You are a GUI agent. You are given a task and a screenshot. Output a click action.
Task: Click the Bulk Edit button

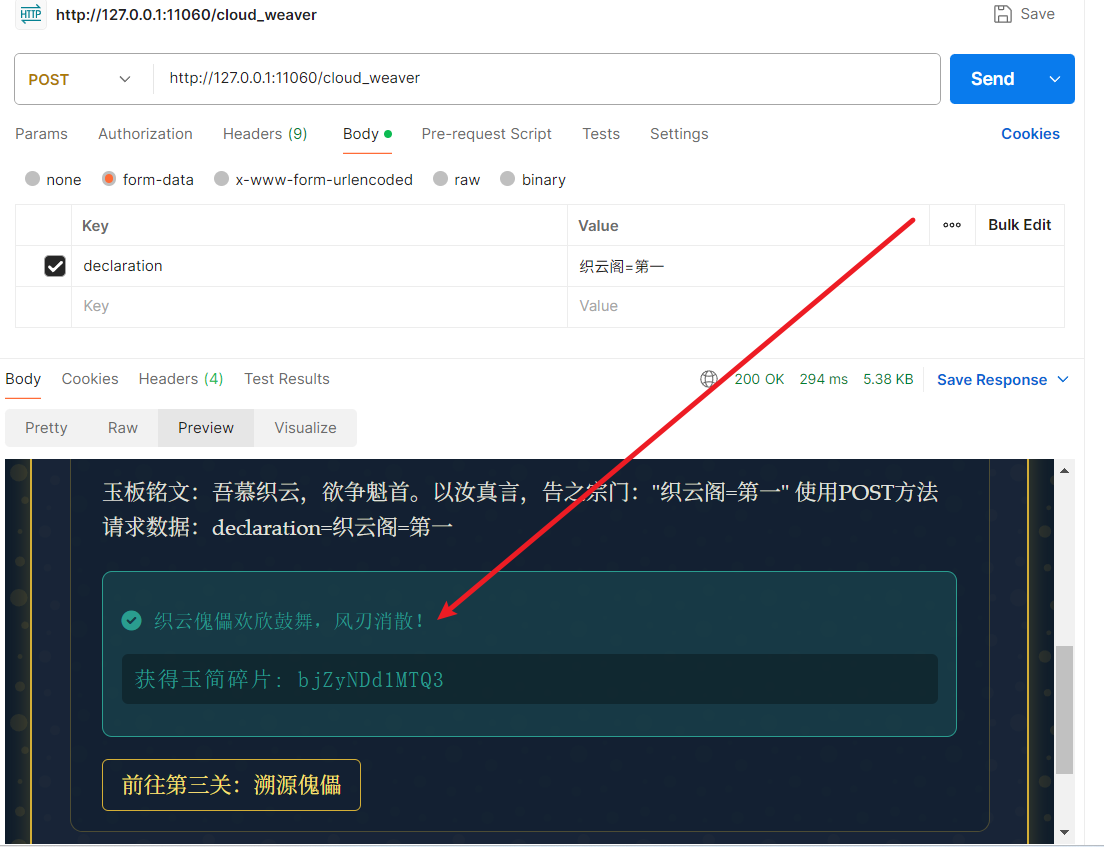coord(1020,225)
